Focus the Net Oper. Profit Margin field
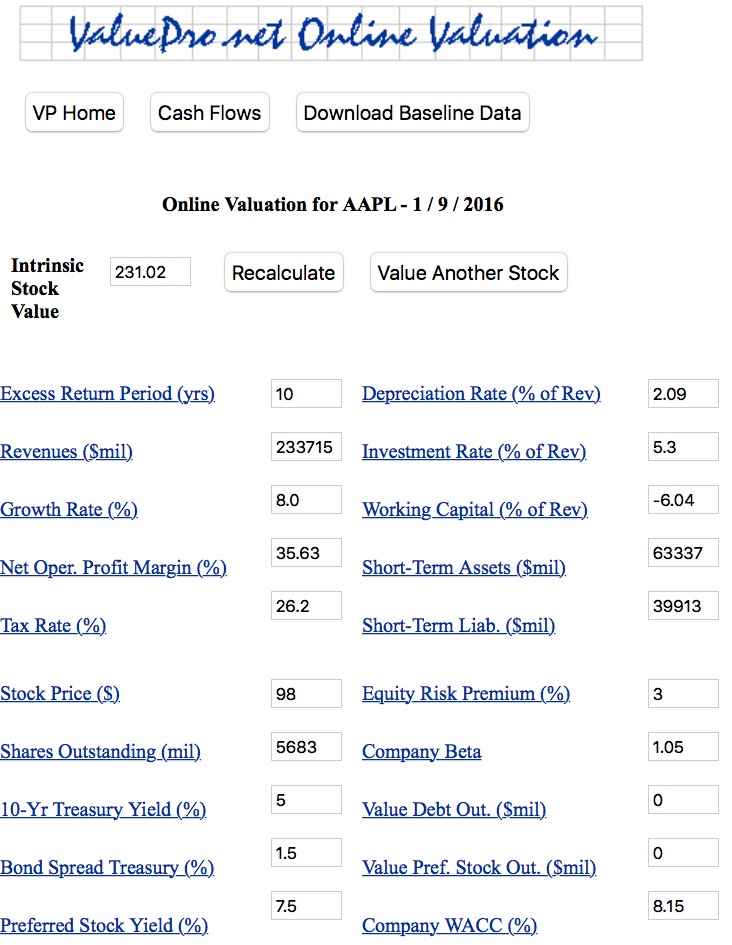Viewport: 732px width, 945px height. coord(305,552)
